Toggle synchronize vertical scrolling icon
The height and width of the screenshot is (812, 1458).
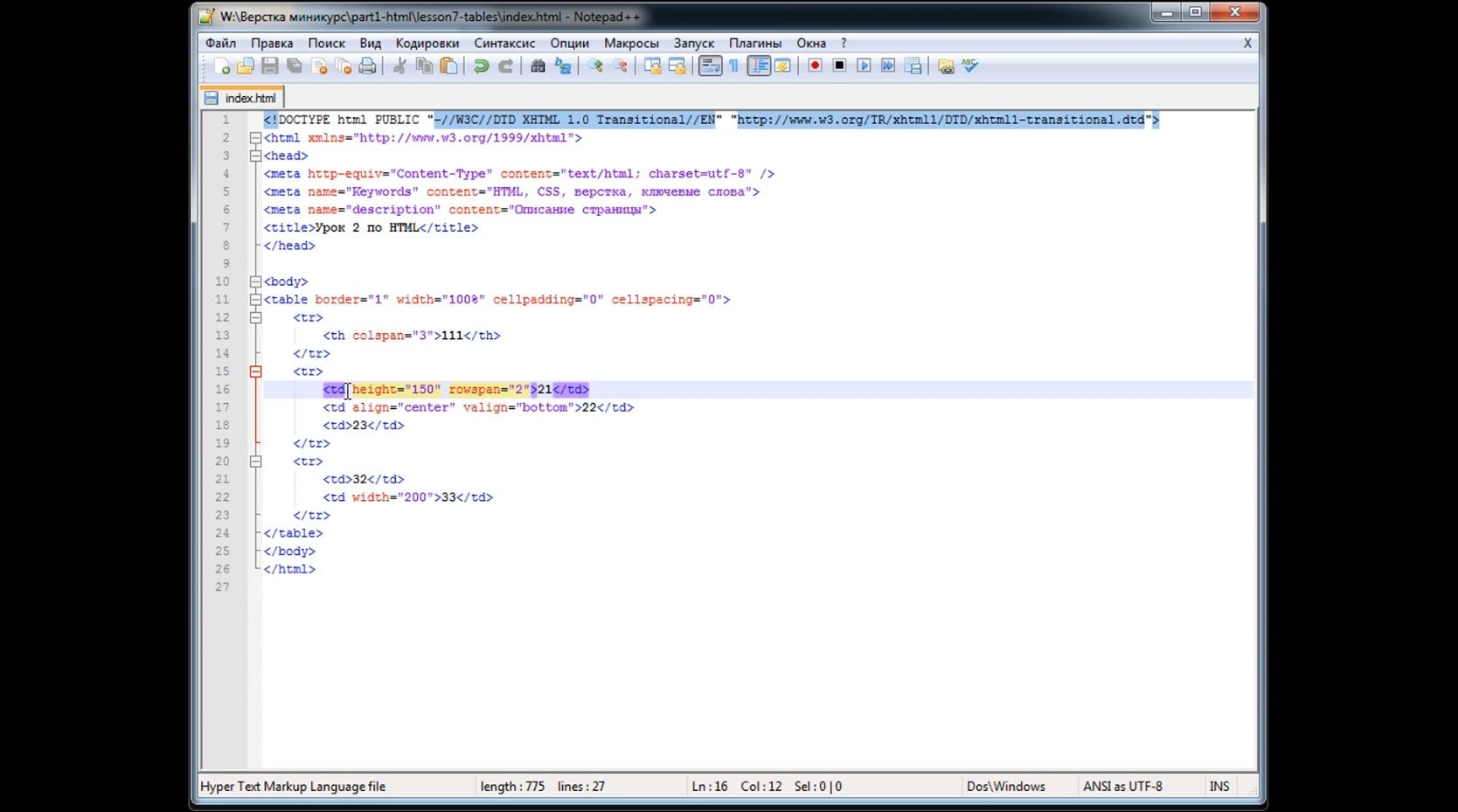pos(652,66)
